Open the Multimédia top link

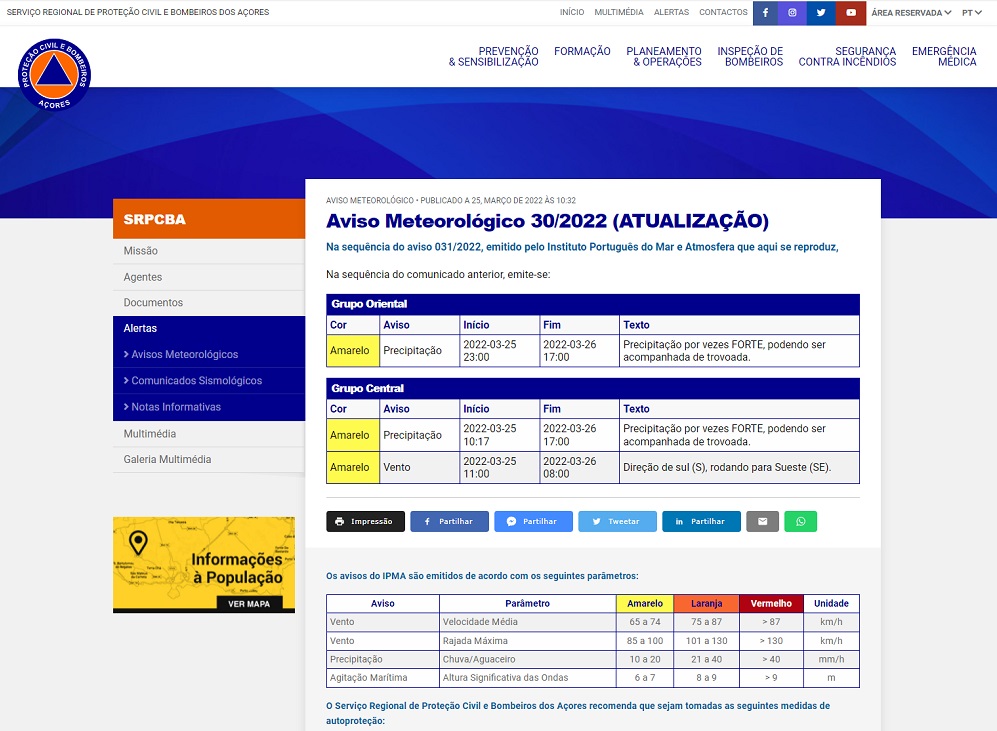pyautogui.click(x=619, y=12)
